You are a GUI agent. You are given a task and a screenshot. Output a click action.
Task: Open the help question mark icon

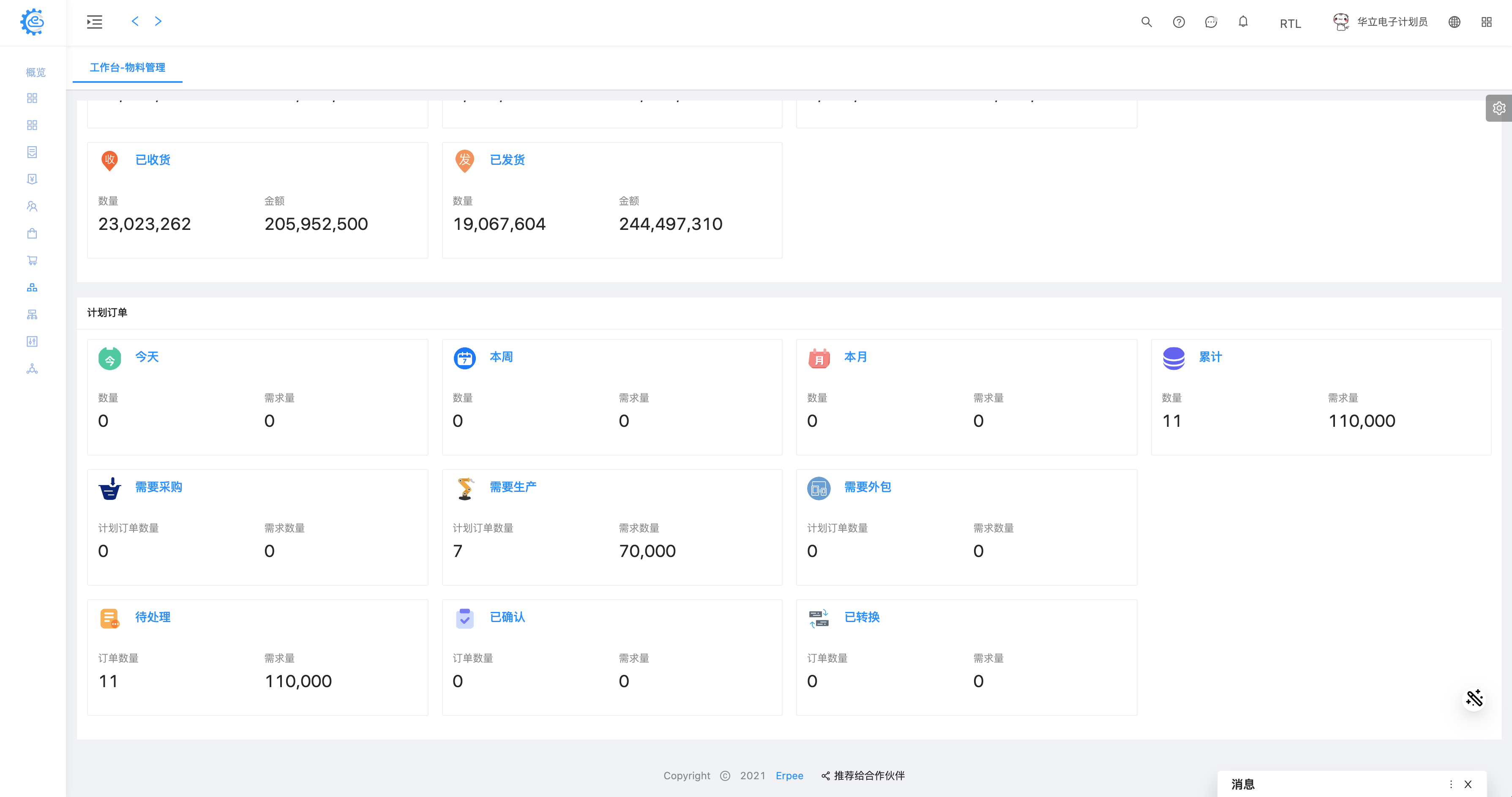pos(1179,22)
